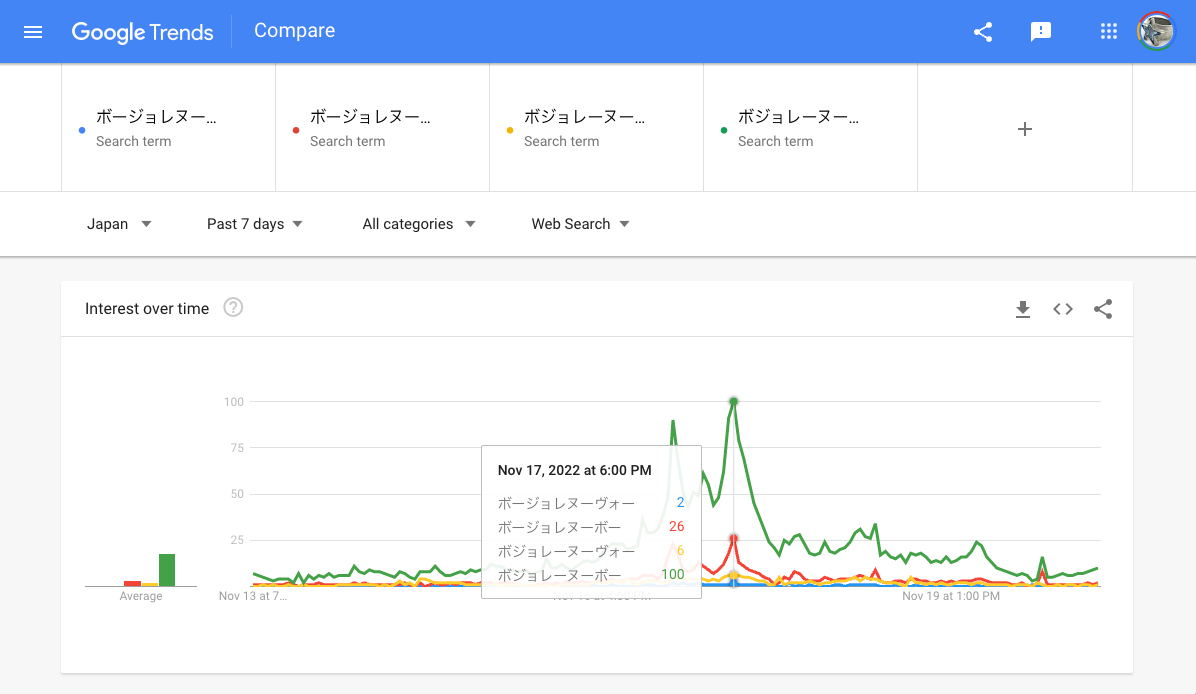Screen dimensions: 1196x694
Task: Open the Web Search type dropdown
Action: (580, 224)
